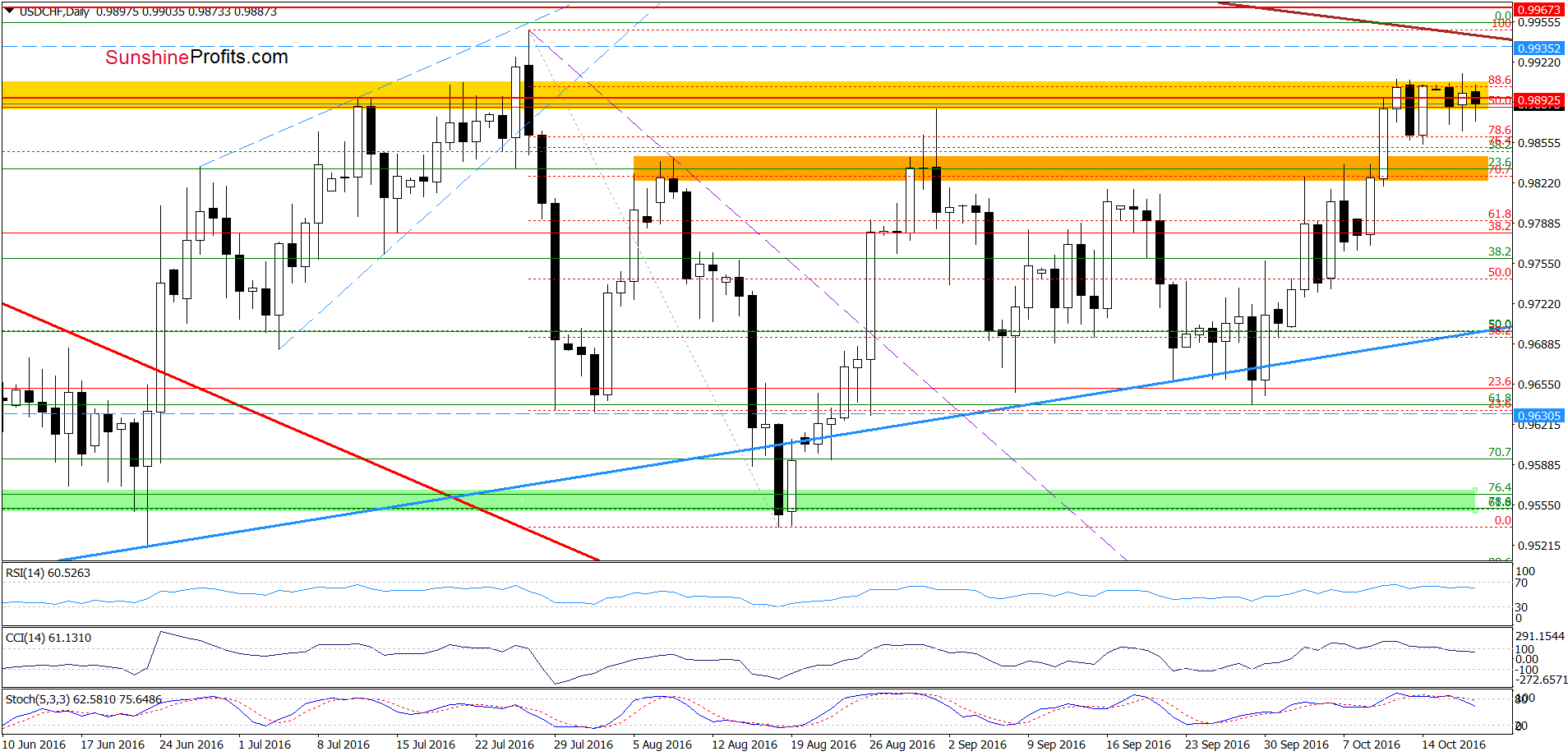Click the RSI(14) 60.5263 indicator label
The width and height of the screenshot is (1568, 756).
point(48,573)
